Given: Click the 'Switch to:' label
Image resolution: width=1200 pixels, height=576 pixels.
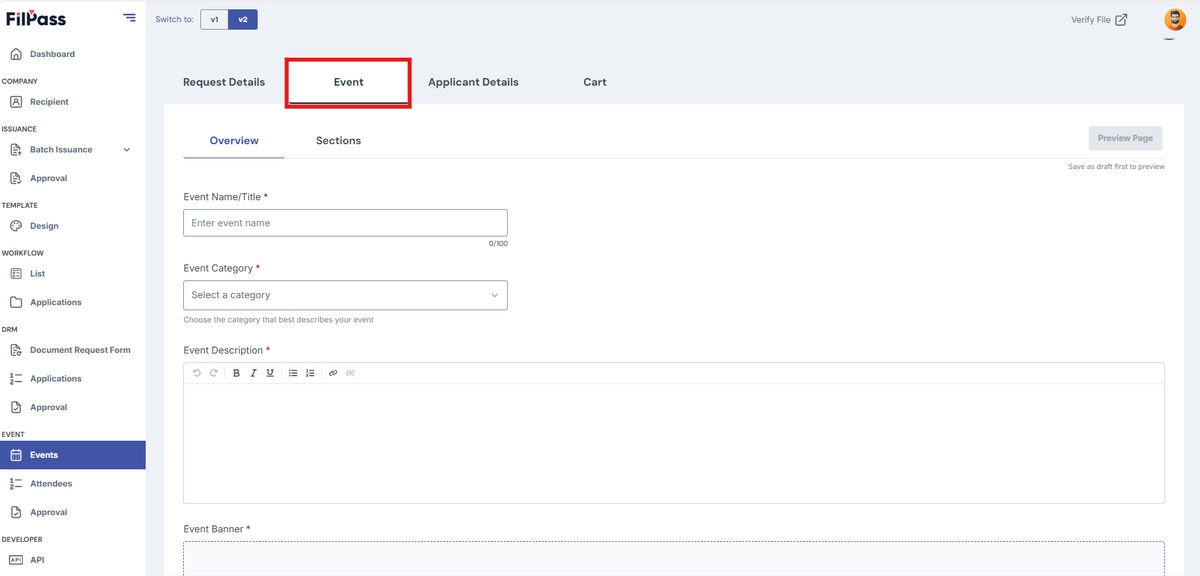Looking at the screenshot, I should [x=175, y=19].
